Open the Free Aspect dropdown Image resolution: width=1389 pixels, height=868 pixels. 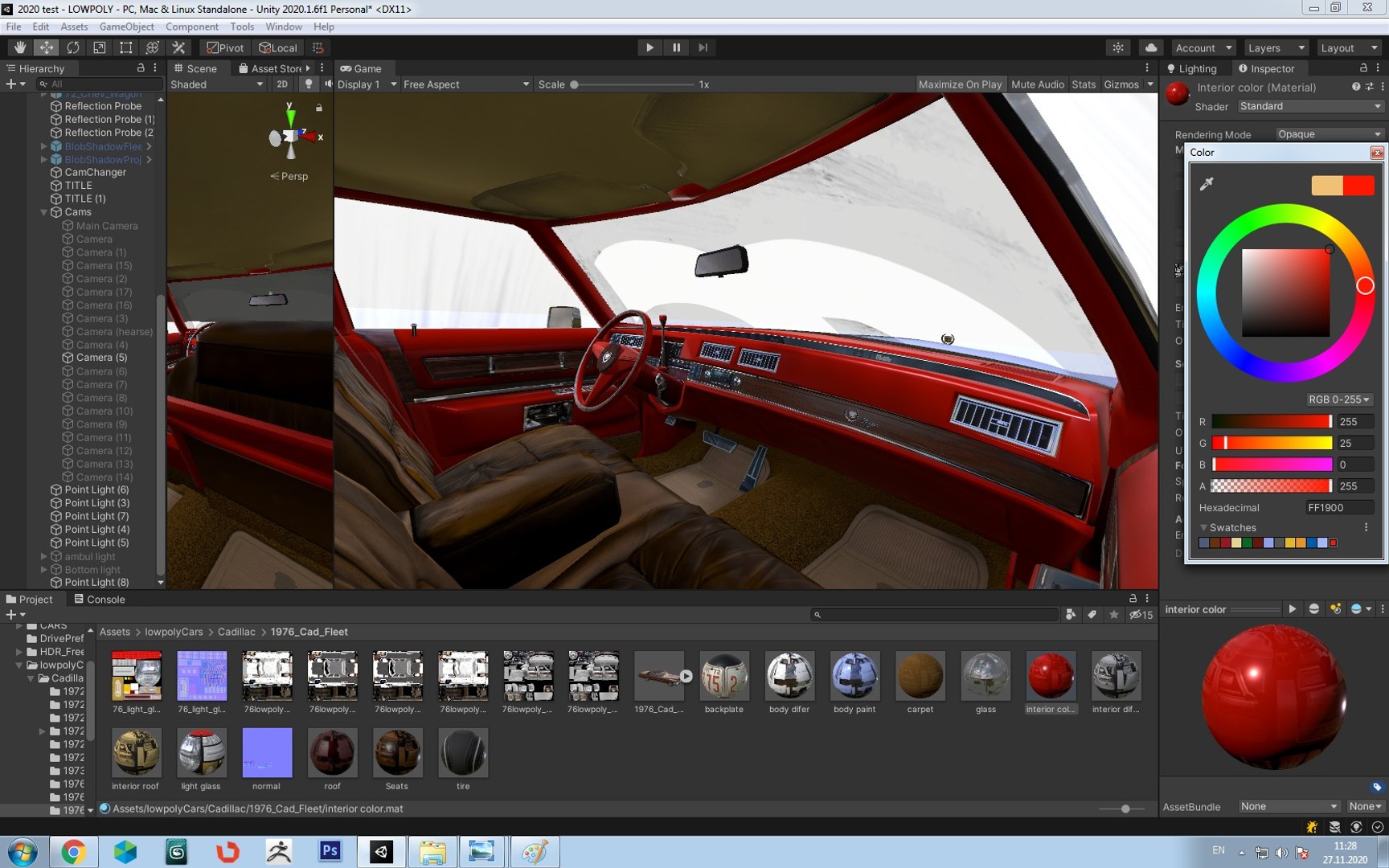tap(466, 84)
